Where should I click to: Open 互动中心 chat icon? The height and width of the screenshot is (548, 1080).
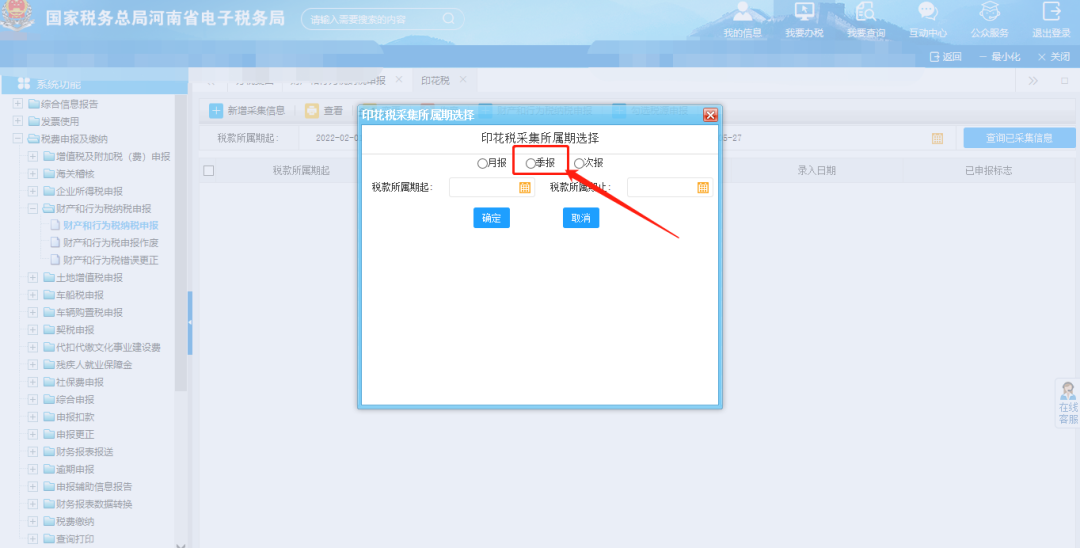click(928, 13)
